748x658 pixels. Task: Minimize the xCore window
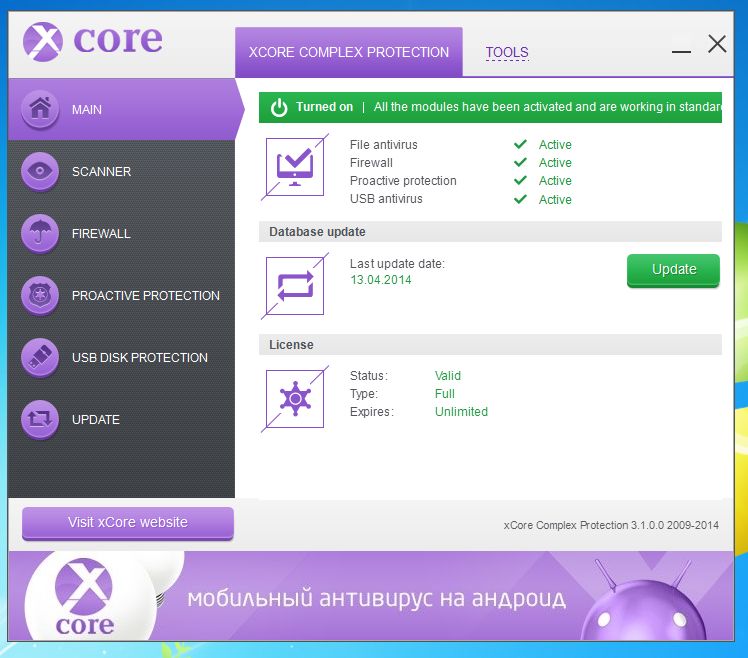tap(681, 51)
